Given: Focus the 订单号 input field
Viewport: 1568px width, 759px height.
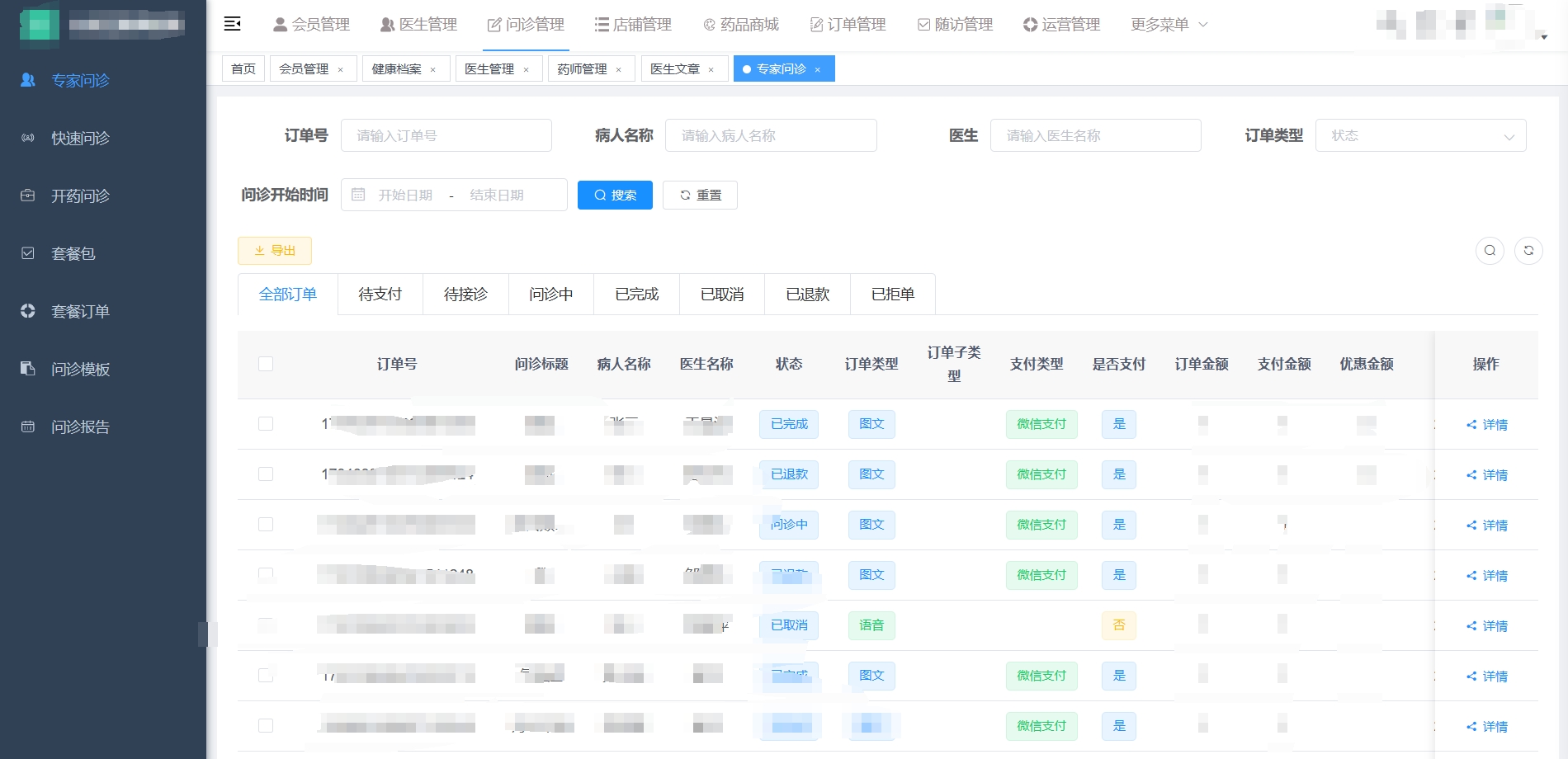Looking at the screenshot, I should [x=446, y=135].
